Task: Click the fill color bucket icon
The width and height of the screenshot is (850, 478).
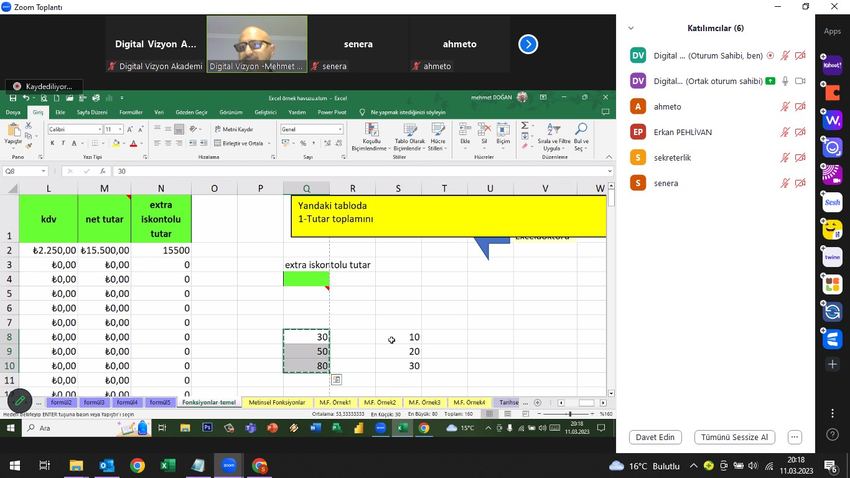Action: tap(115, 143)
